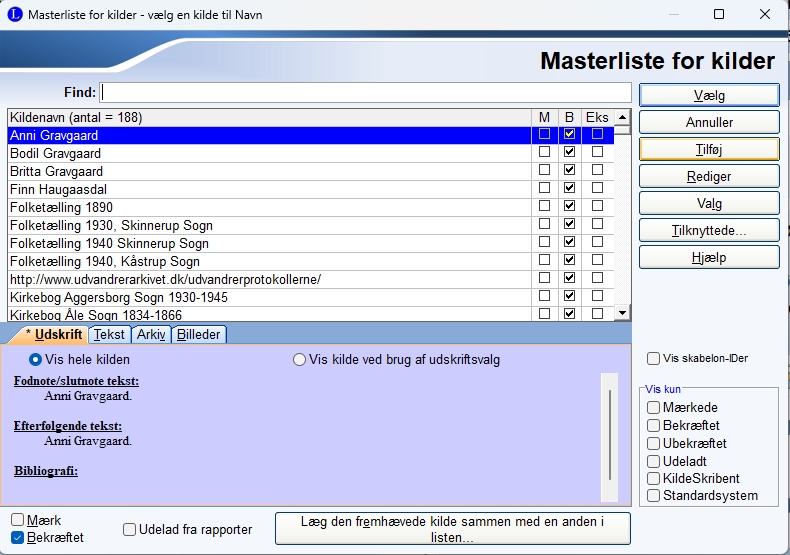Screen dimensions: 790x555
Task: Enable the 'Vis skabelon-IDer' checkbox
Action: (x=653, y=359)
